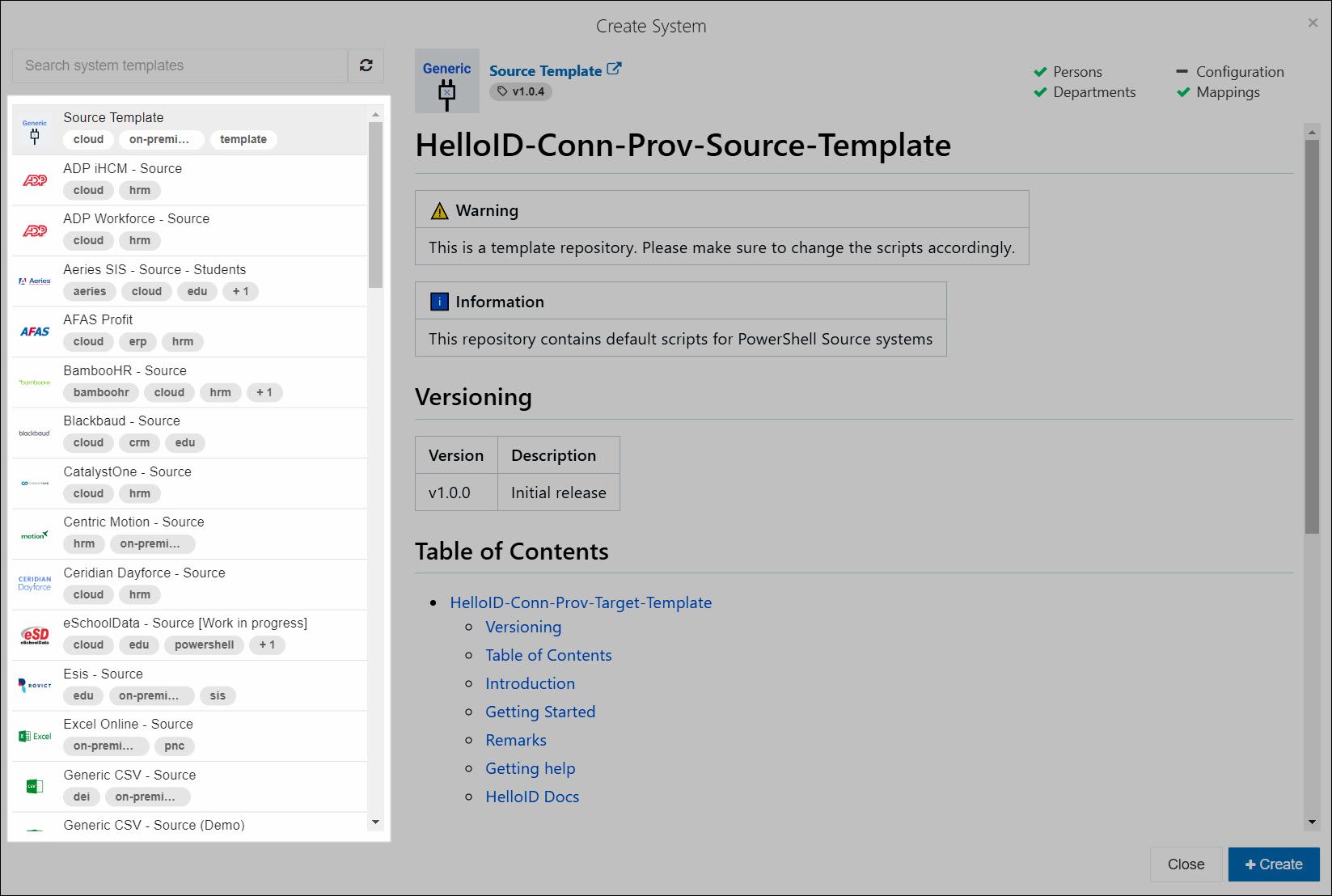Select Centric Motion - Source template
The width and height of the screenshot is (1332, 896).
coord(189,534)
